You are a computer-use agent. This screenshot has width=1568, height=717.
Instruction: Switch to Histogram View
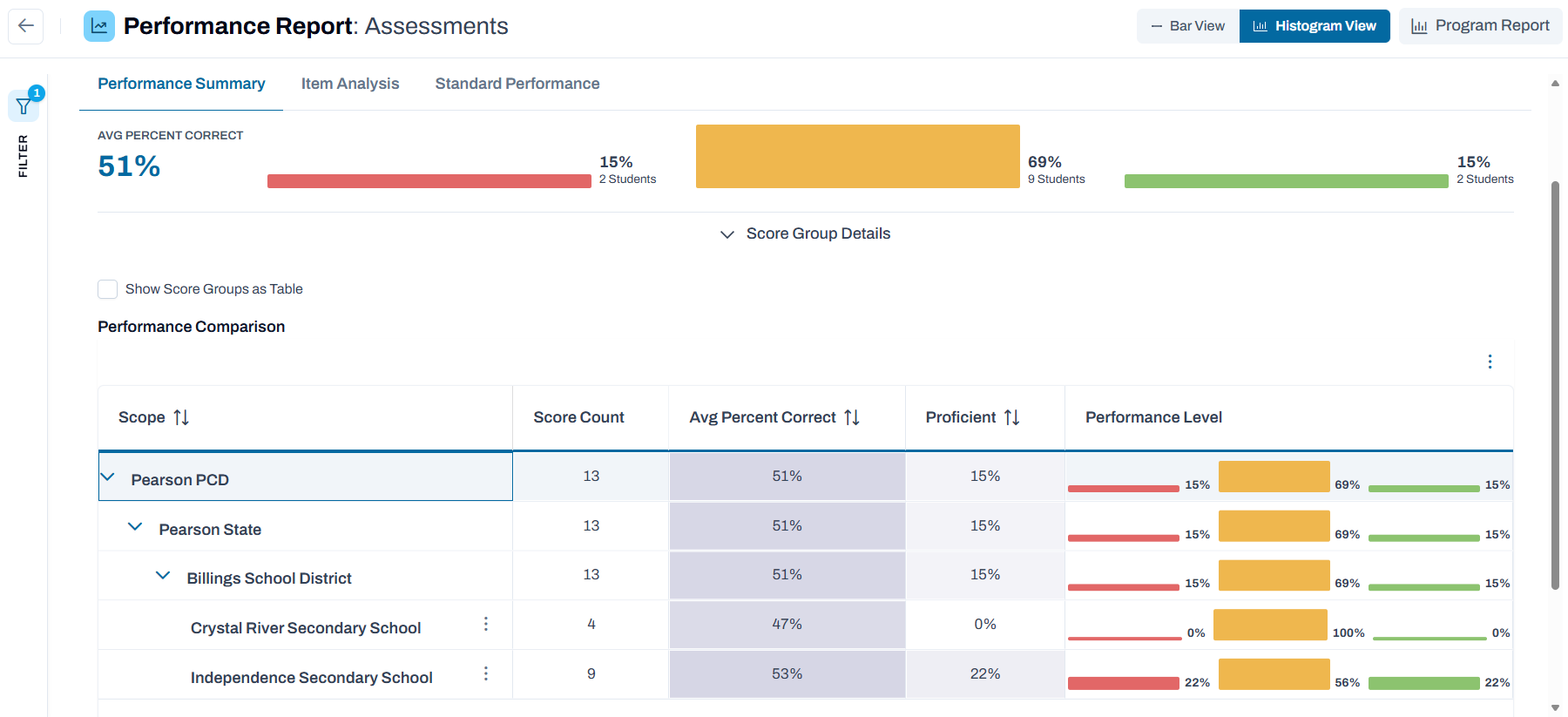[x=1315, y=26]
